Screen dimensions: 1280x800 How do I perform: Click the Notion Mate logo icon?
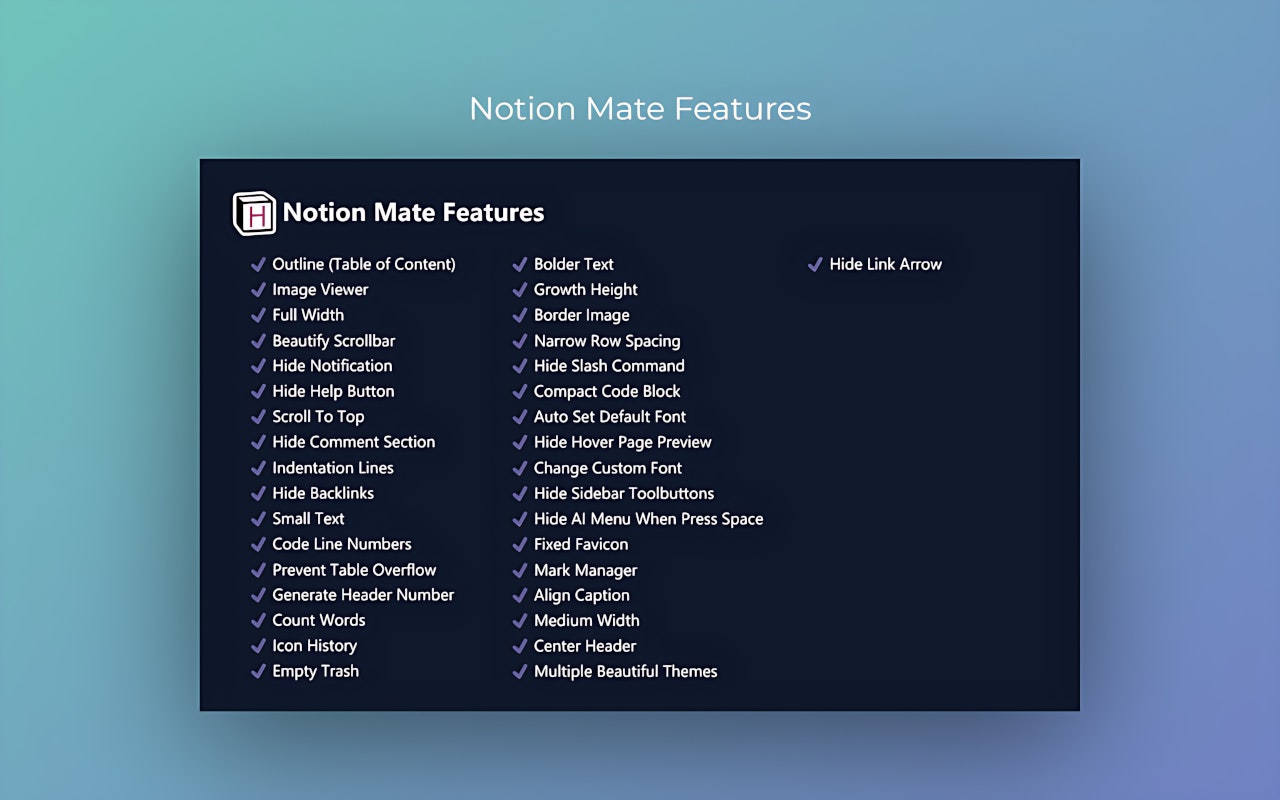pyautogui.click(x=252, y=212)
